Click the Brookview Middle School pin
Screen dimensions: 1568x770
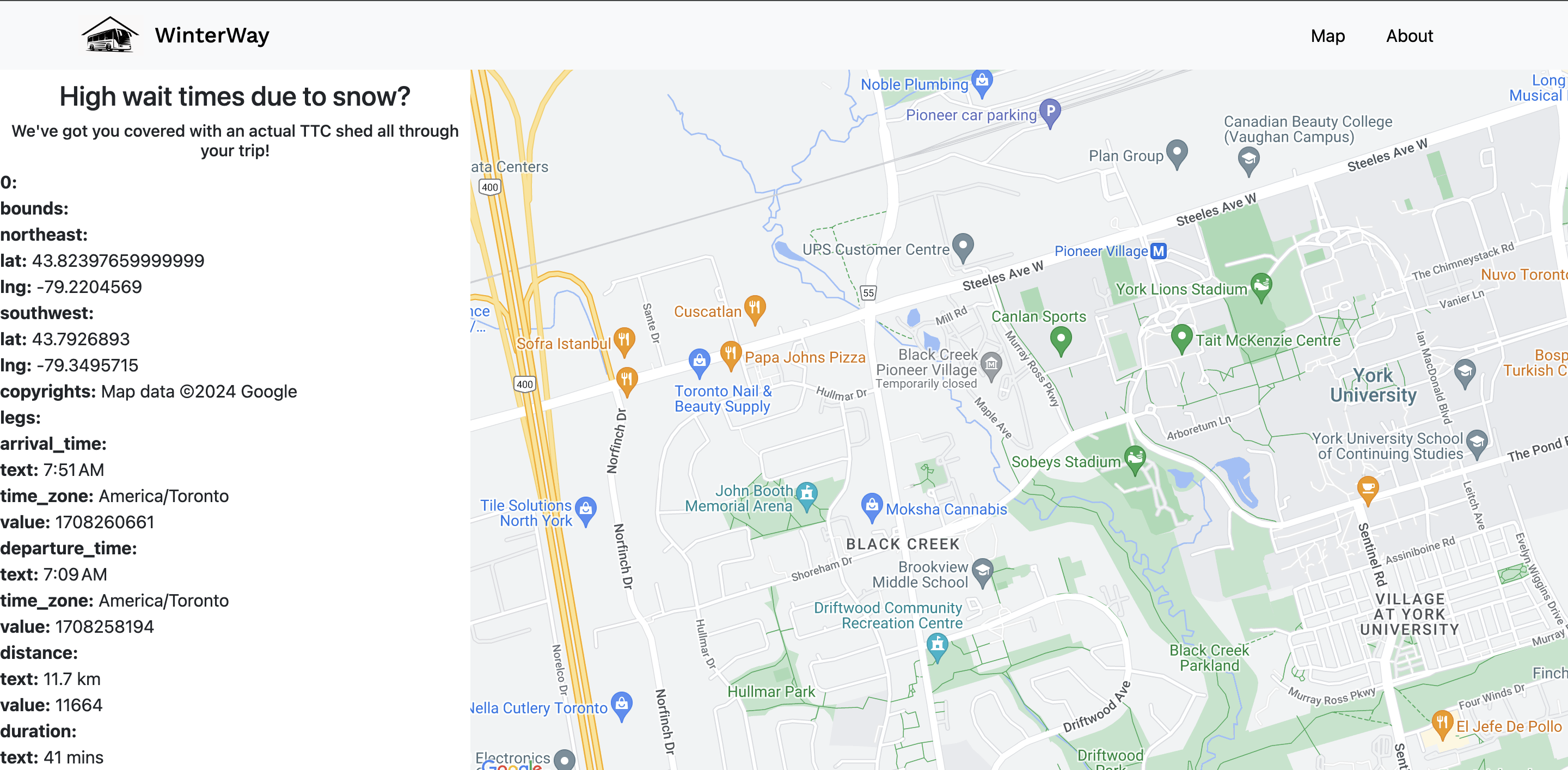pyautogui.click(x=982, y=573)
